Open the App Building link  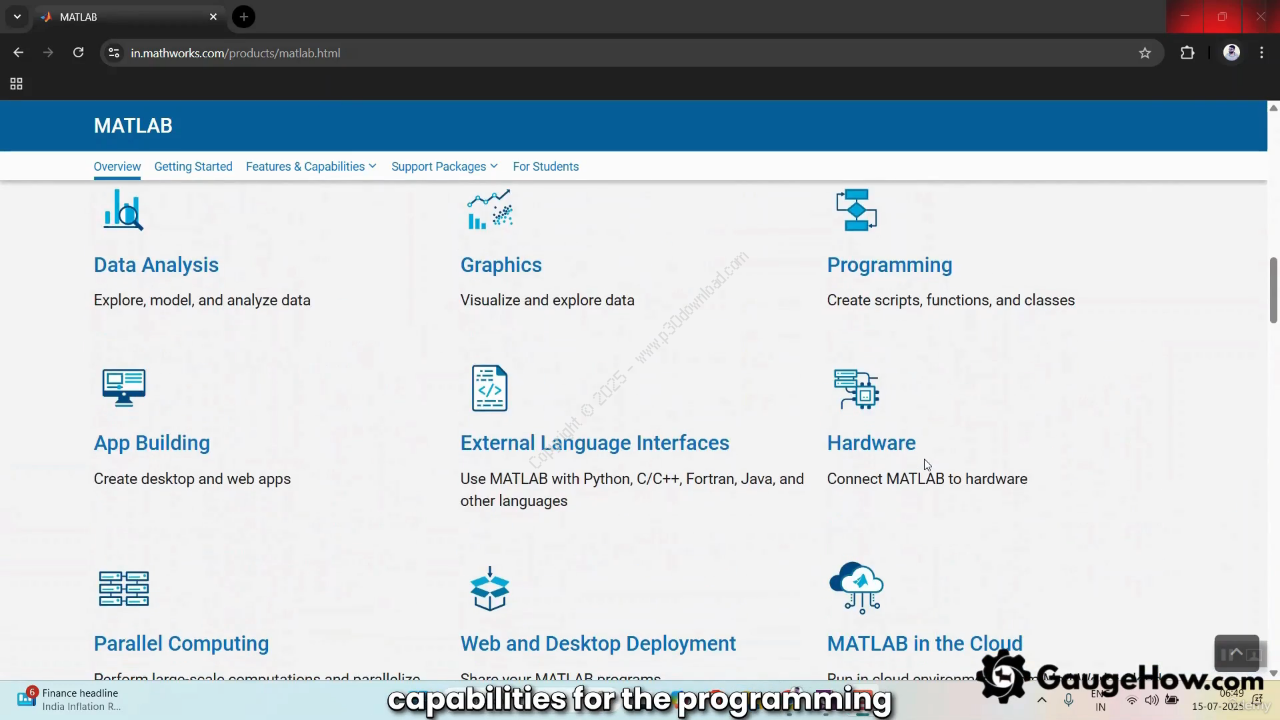pyautogui.click(x=152, y=443)
